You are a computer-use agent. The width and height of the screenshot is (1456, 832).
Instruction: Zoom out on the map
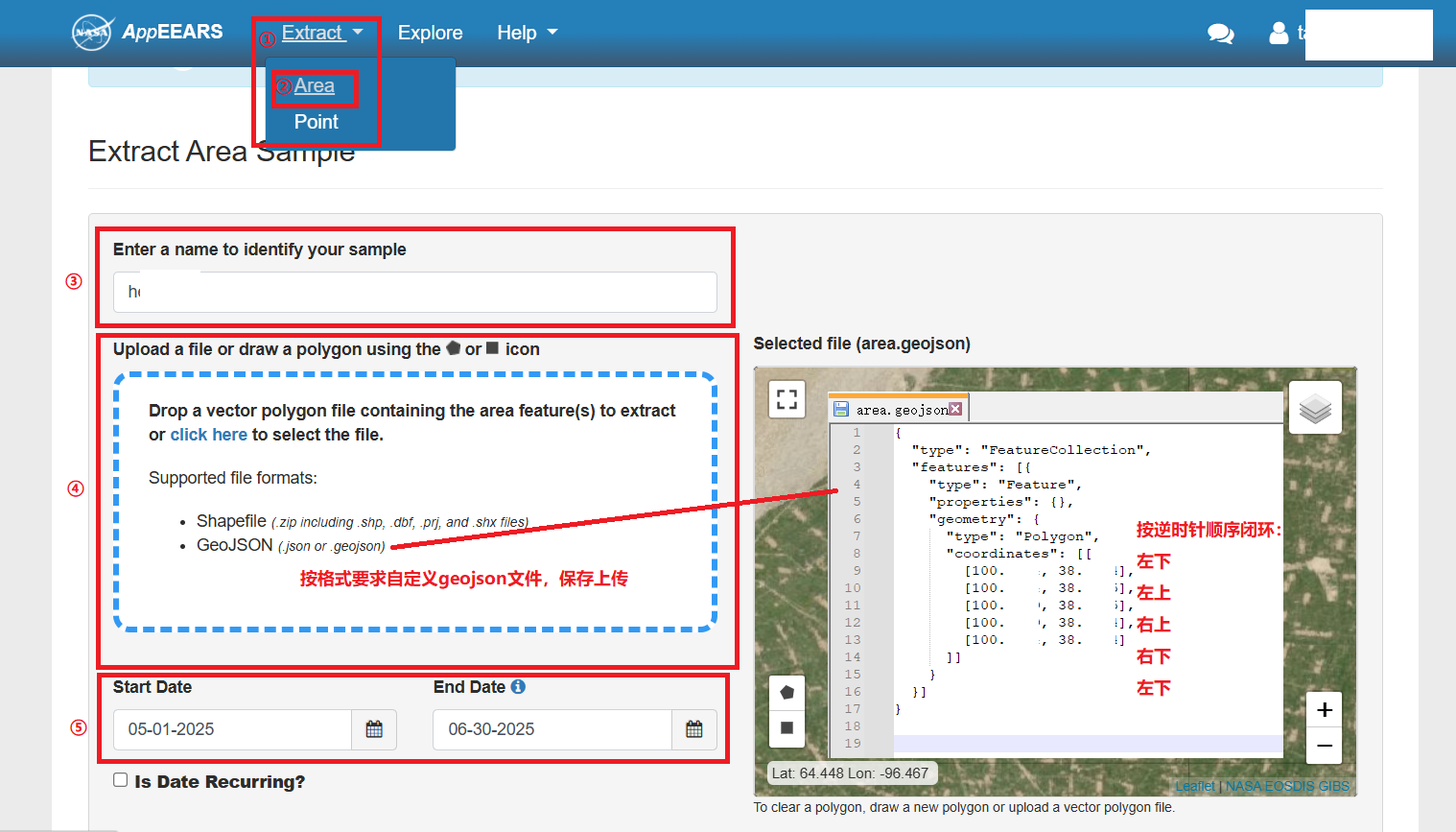[x=1325, y=746]
